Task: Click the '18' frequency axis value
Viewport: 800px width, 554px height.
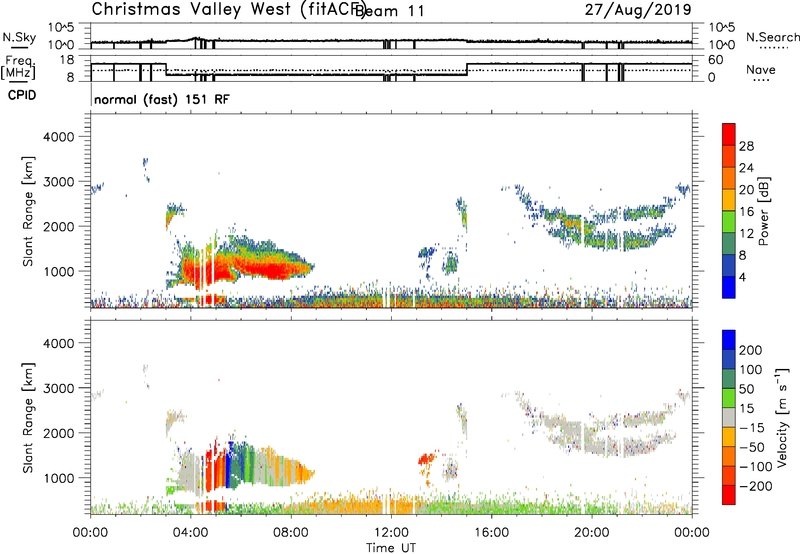Action: point(67,60)
